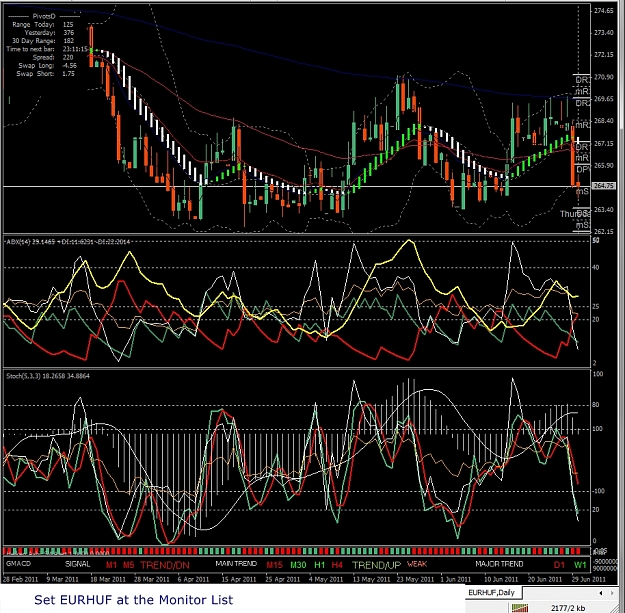Click the 2177/2 kb traffic status
625x613 pixels.
click(x=568, y=608)
